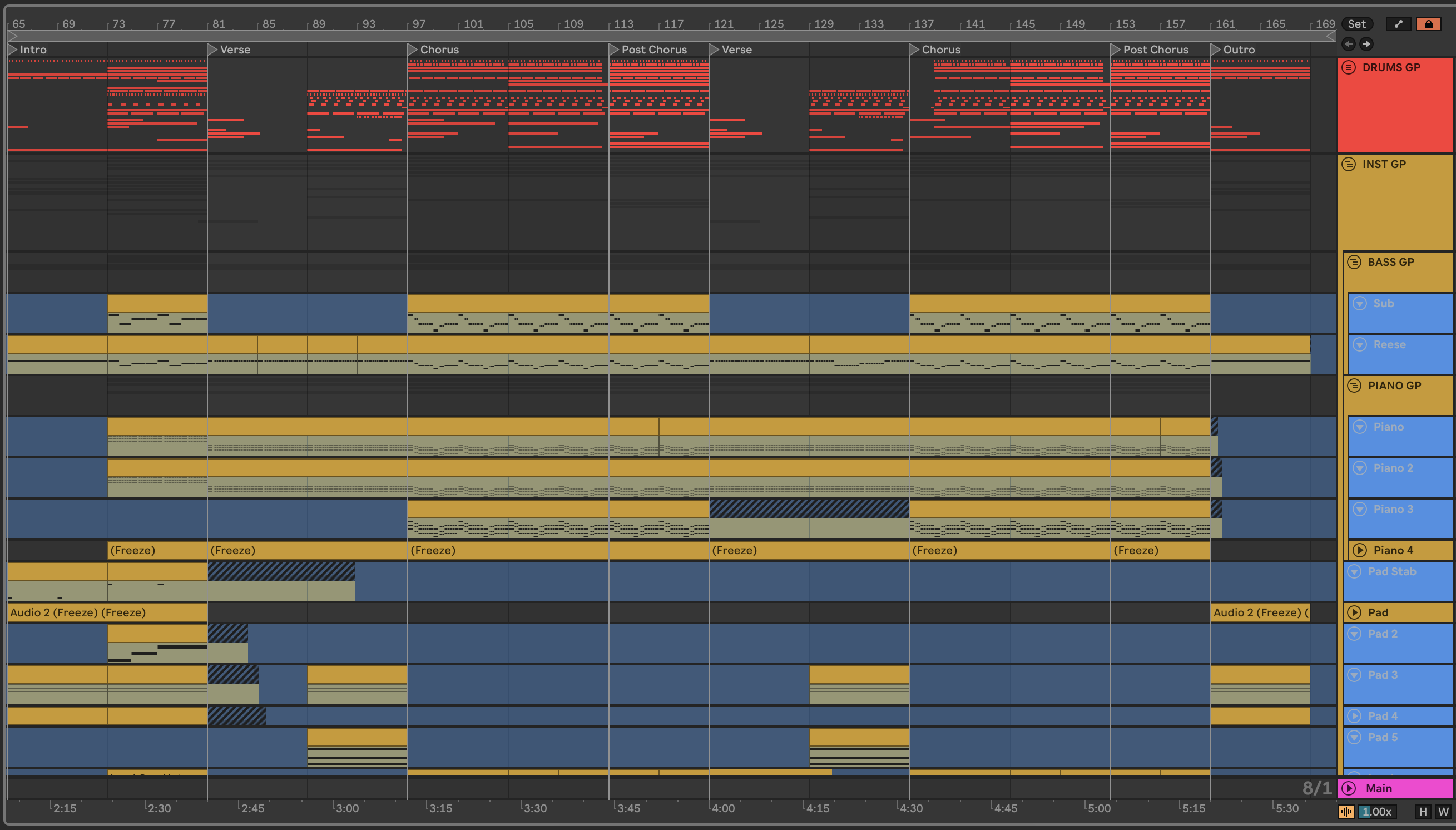The height and width of the screenshot is (830, 1456).
Task: Fold the INST GP group track
Action: click(1348, 164)
